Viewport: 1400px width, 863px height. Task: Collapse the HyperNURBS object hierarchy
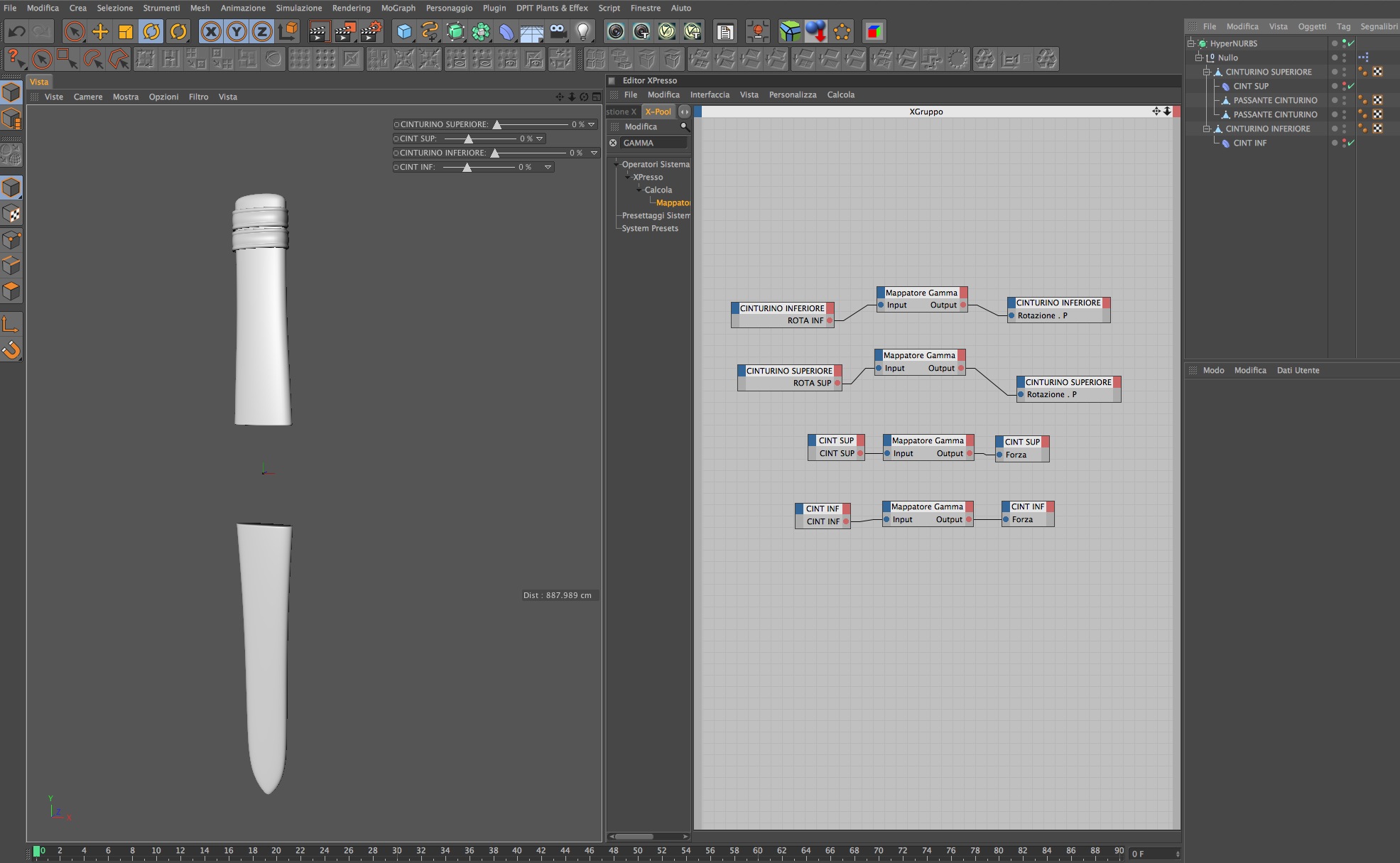click(1191, 43)
